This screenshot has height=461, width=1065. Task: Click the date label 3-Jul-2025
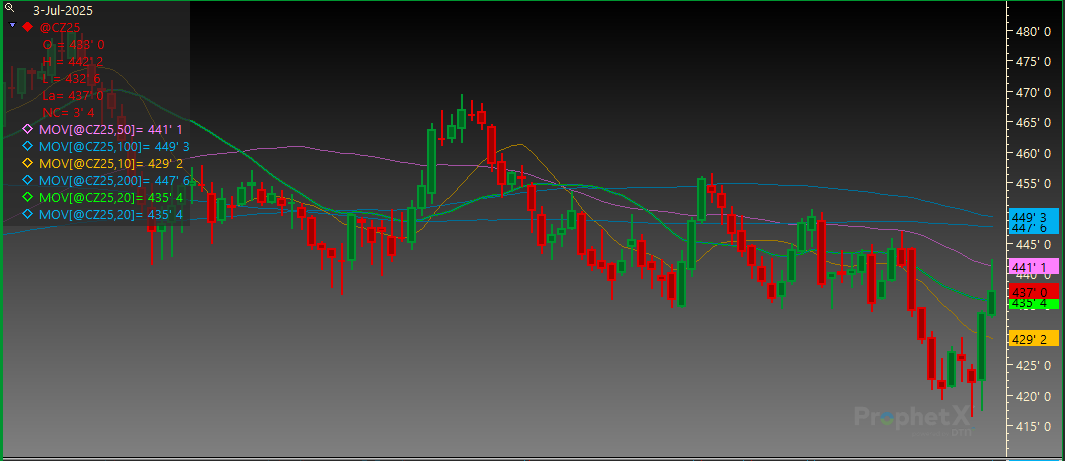pyautogui.click(x=62, y=11)
